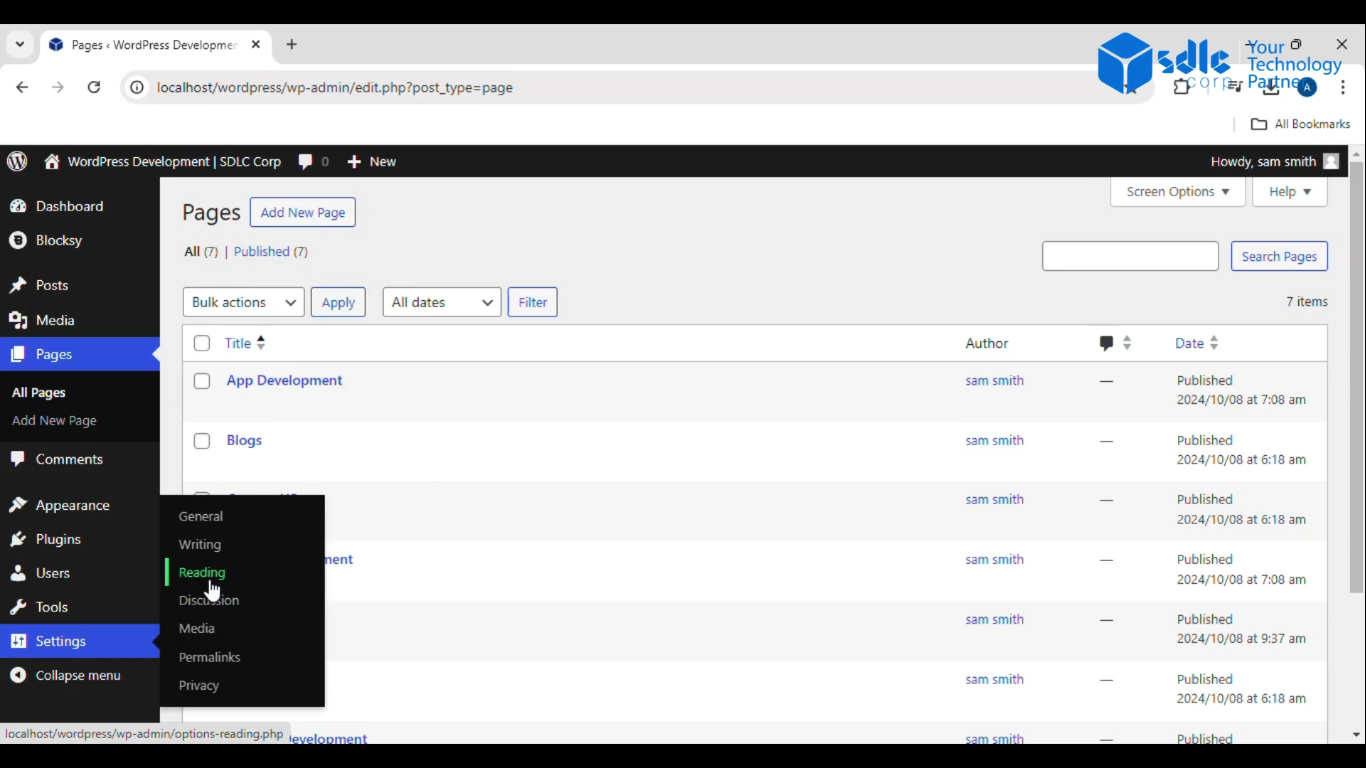This screenshot has height=768, width=1366.
Task: Click the Comments bubble icon in sidebar
Action: [x=18, y=459]
